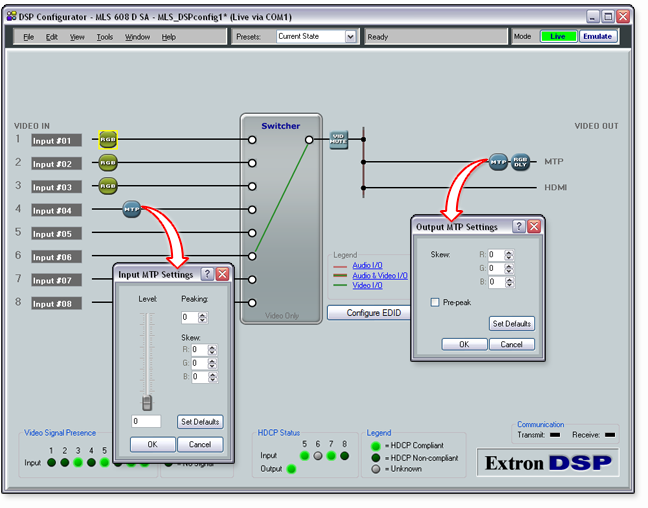Adjust the Peaking stepper arrows
Image resolution: width=648 pixels, height=508 pixels.
(x=203, y=317)
